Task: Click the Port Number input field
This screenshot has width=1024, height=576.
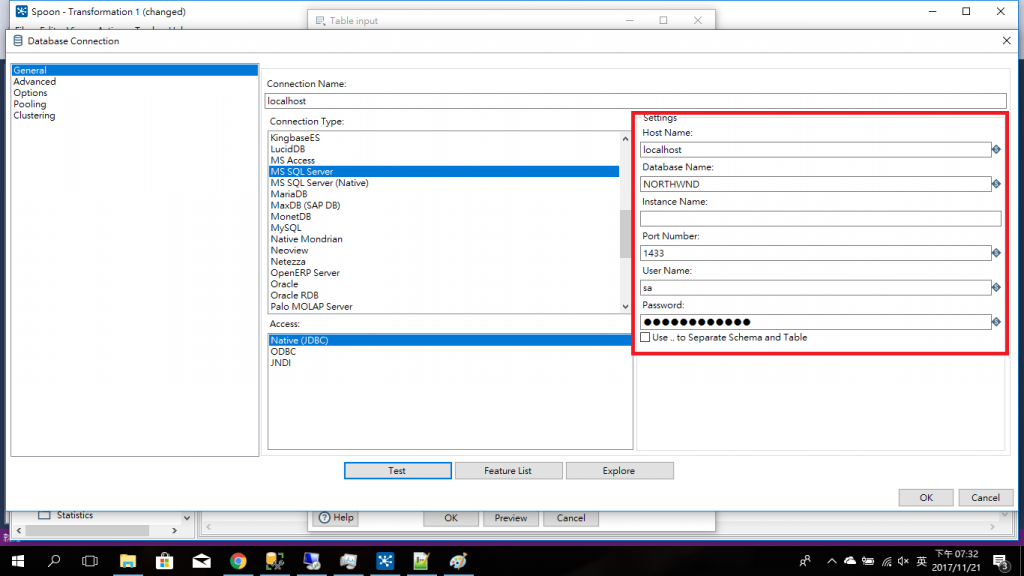Action: coord(816,253)
